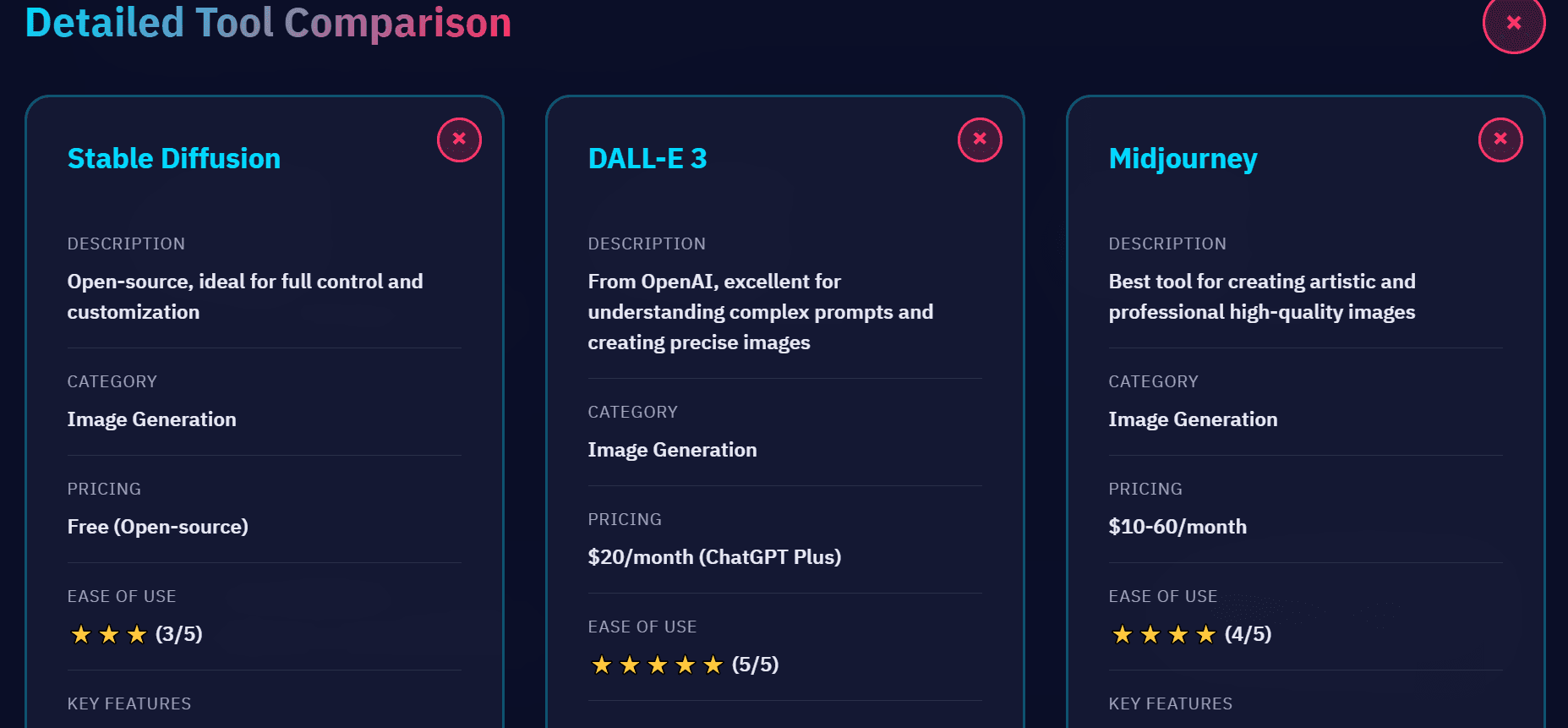
Task: Click the Detailed Tool Comparison heading
Action: pos(268,23)
